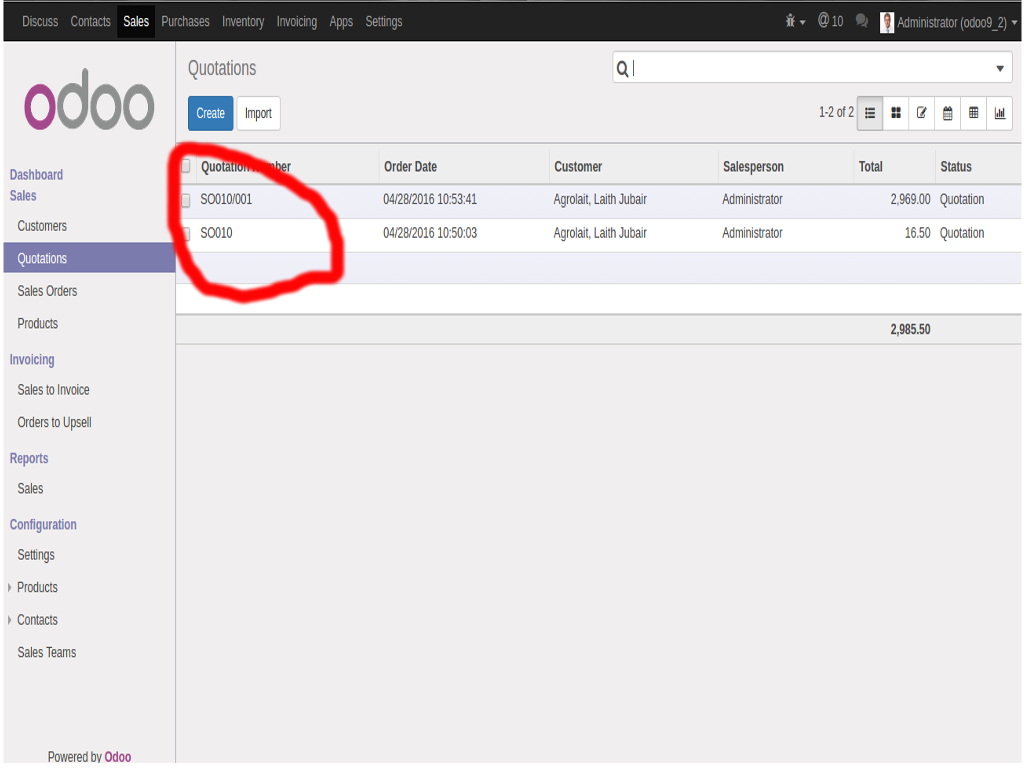
Task: Tick the checkbox for SO010/001
Action: pyautogui.click(x=186, y=200)
